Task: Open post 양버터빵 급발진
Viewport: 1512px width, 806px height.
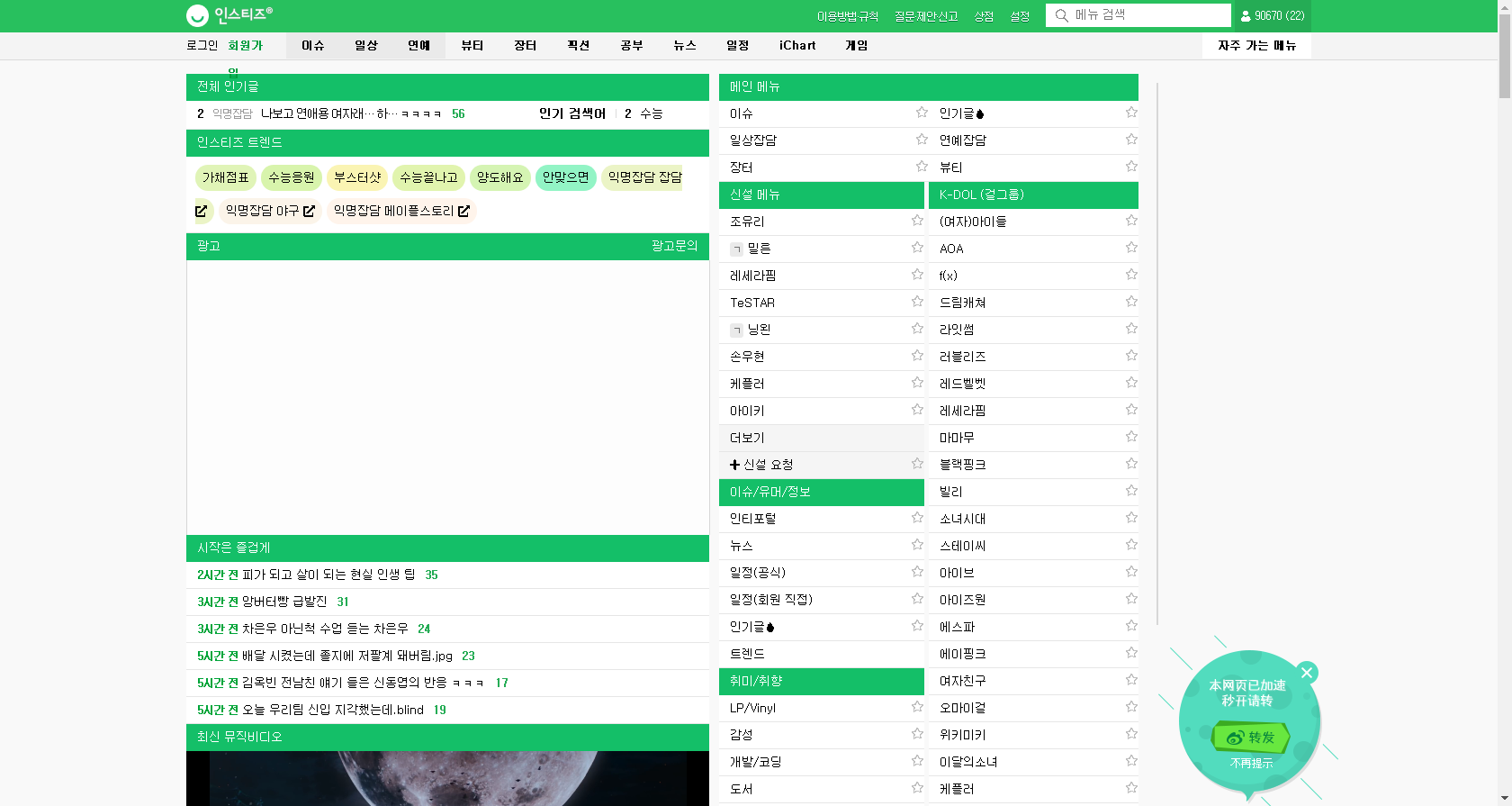Action: point(284,602)
